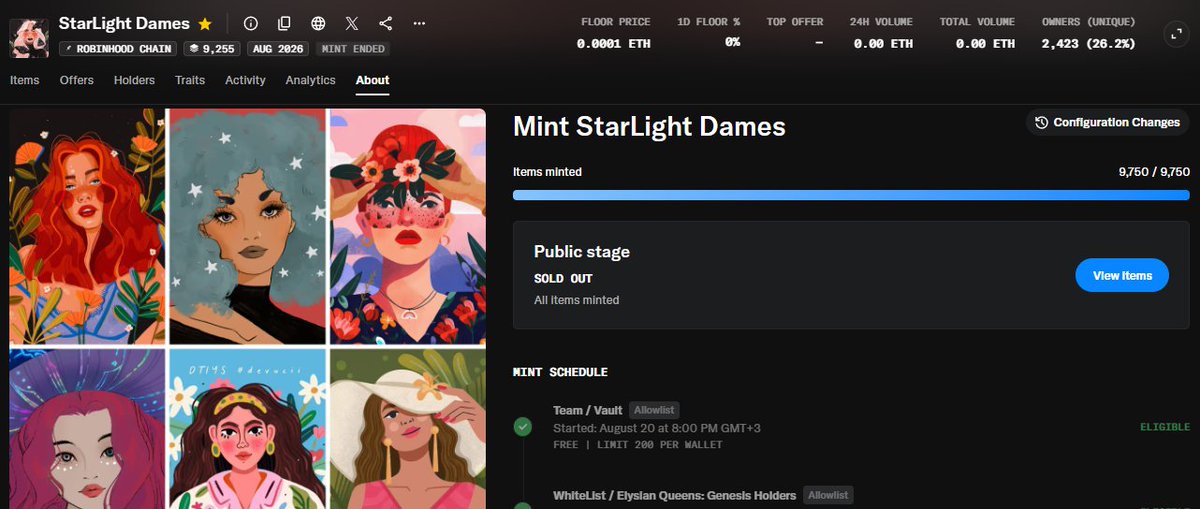Click the share icon

point(386,23)
